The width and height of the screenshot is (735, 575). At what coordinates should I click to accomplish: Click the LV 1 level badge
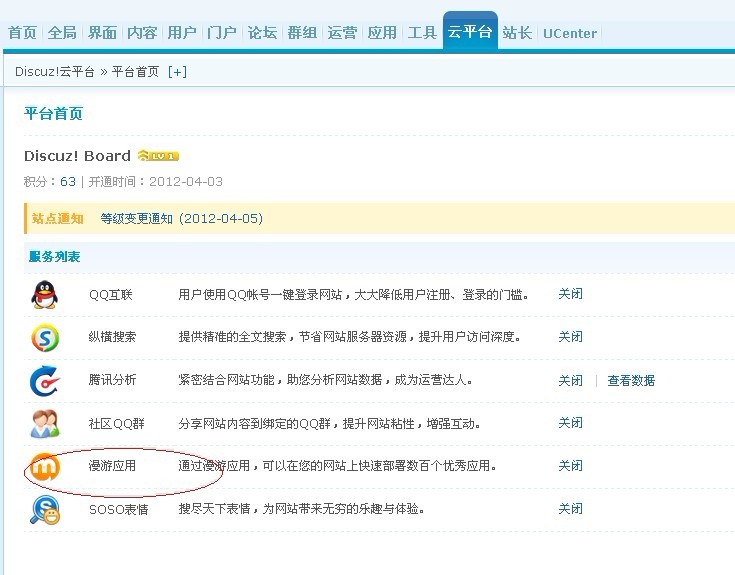click(158, 156)
